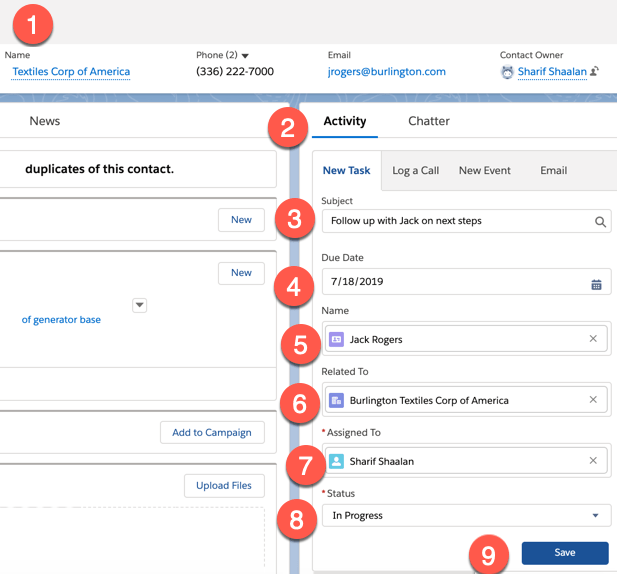Click the upper New button
The width and height of the screenshot is (617, 574).
coord(241,220)
